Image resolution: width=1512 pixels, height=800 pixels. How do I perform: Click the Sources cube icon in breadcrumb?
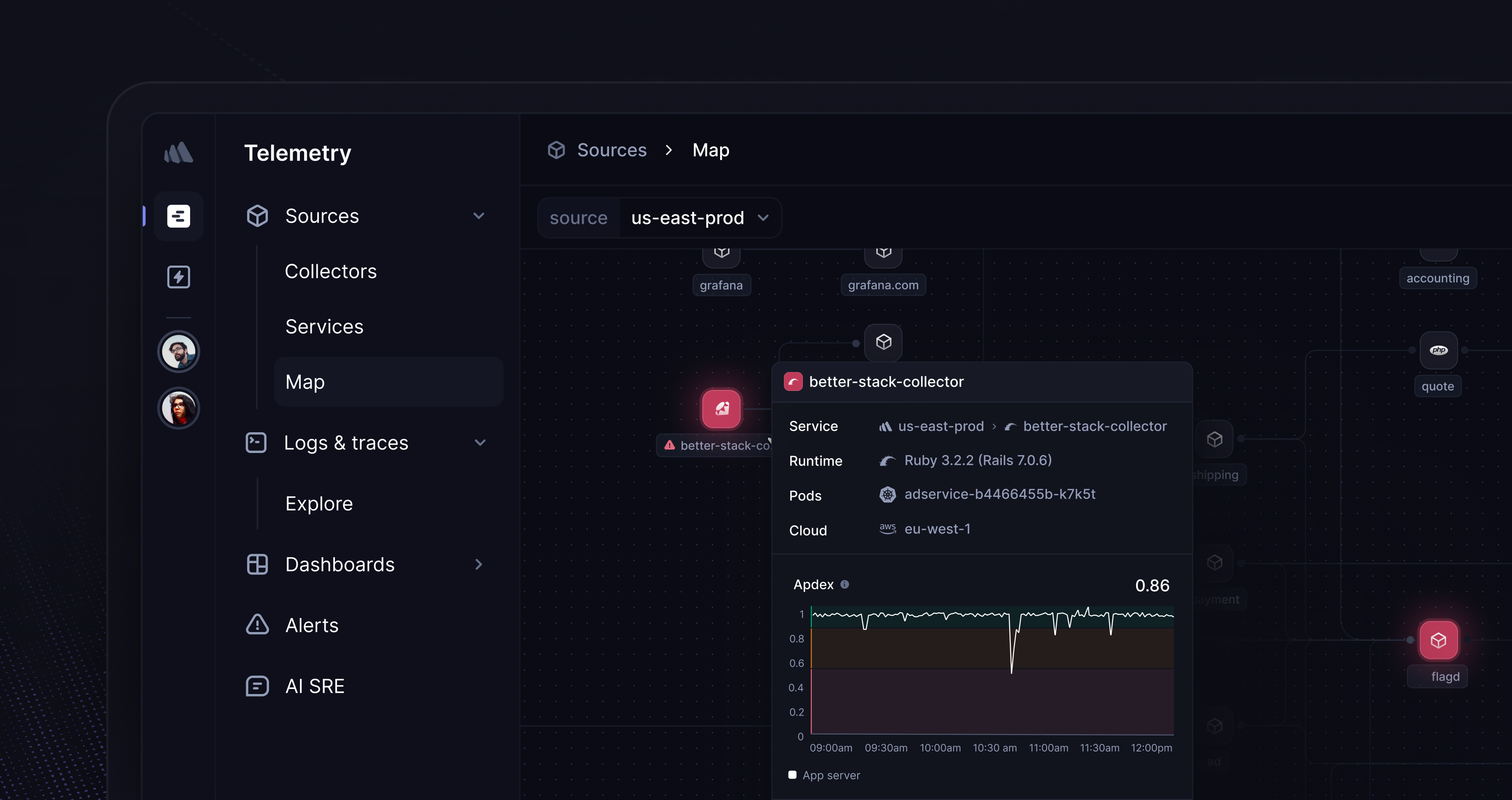coord(556,150)
